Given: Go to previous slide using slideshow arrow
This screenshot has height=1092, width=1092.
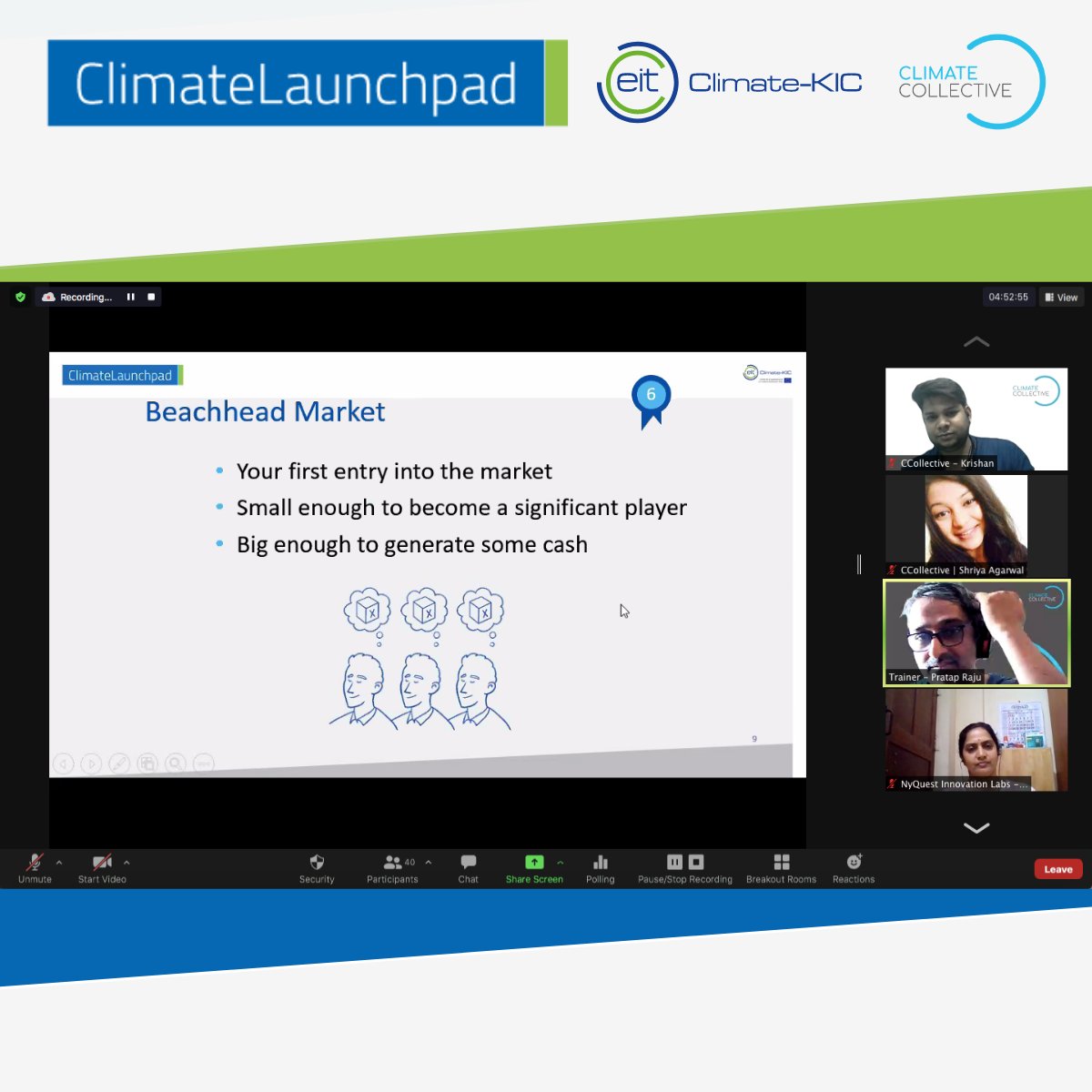Looking at the screenshot, I should [x=63, y=763].
